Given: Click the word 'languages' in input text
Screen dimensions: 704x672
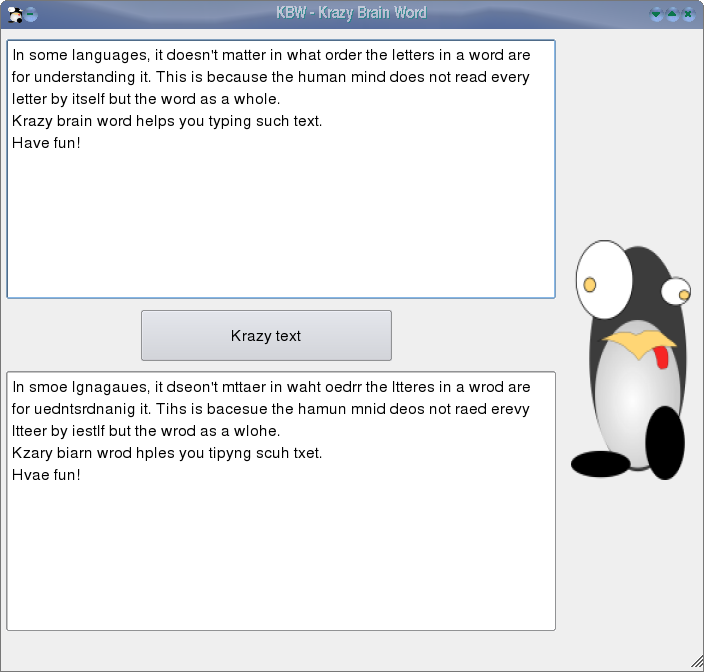Looking at the screenshot, I should point(110,56).
